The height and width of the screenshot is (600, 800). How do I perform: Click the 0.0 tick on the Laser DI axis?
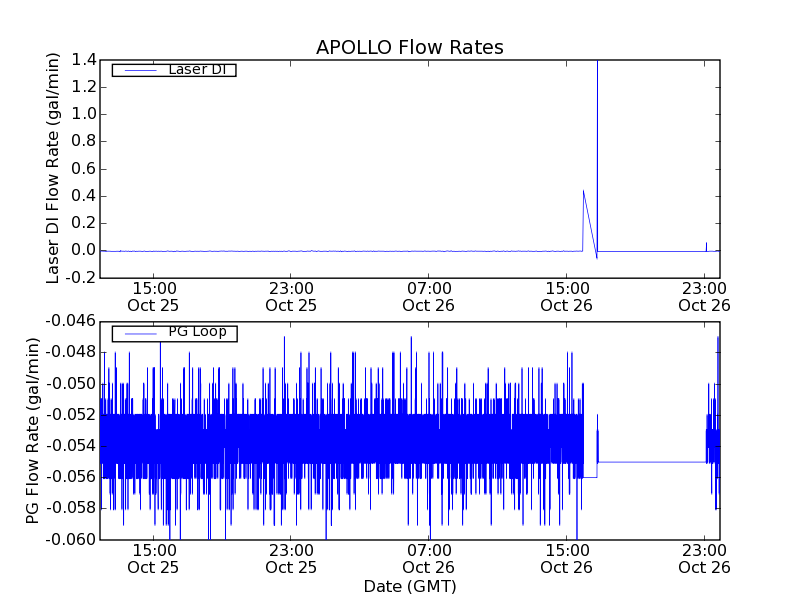click(84, 250)
